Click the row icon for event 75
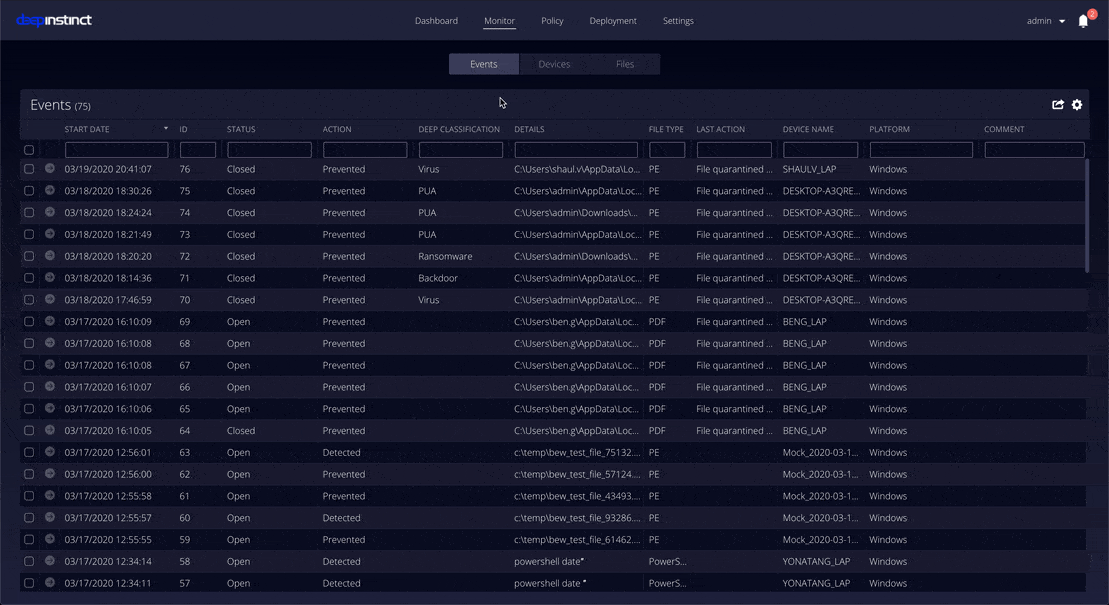 pyautogui.click(x=50, y=190)
